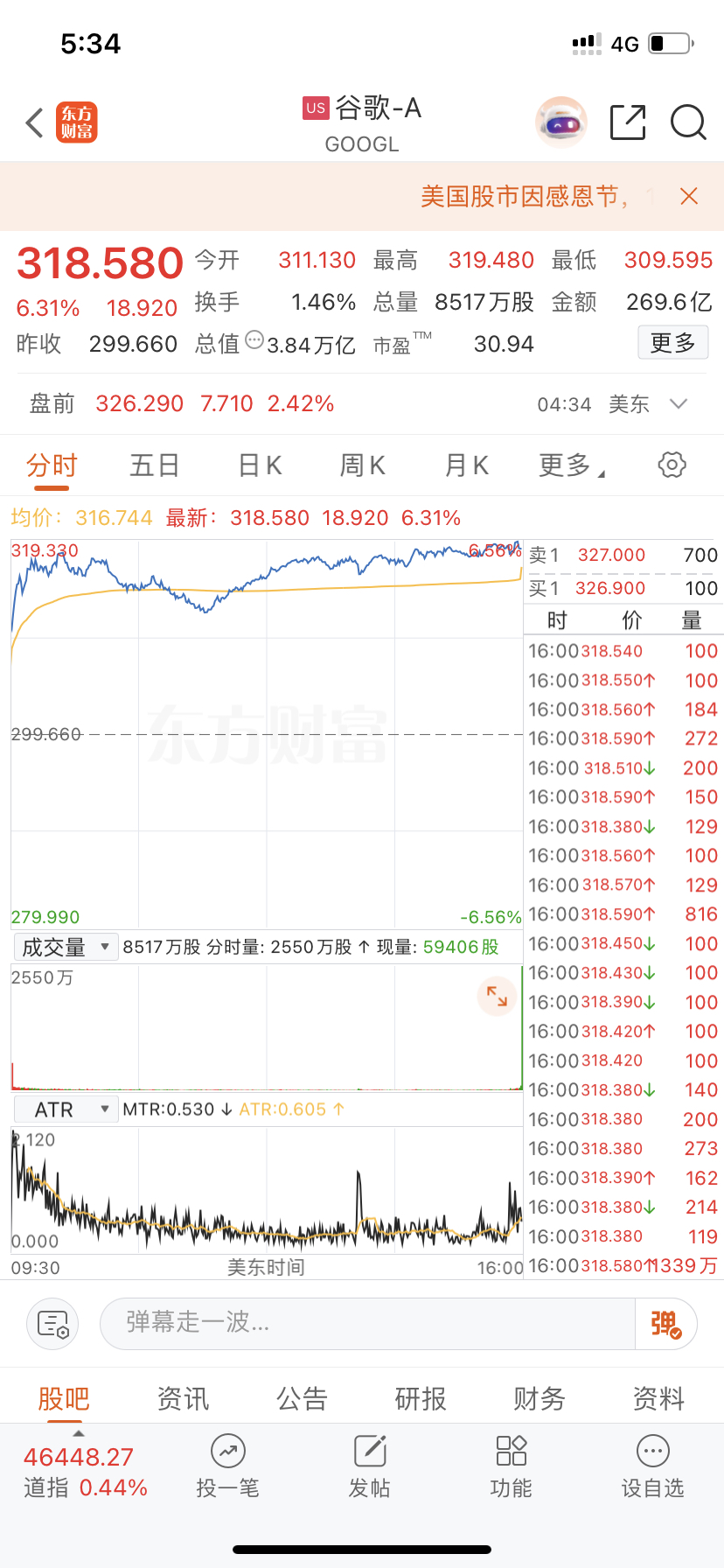
Task: Tap the 总值 info icon
Action: pyautogui.click(x=254, y=339)
